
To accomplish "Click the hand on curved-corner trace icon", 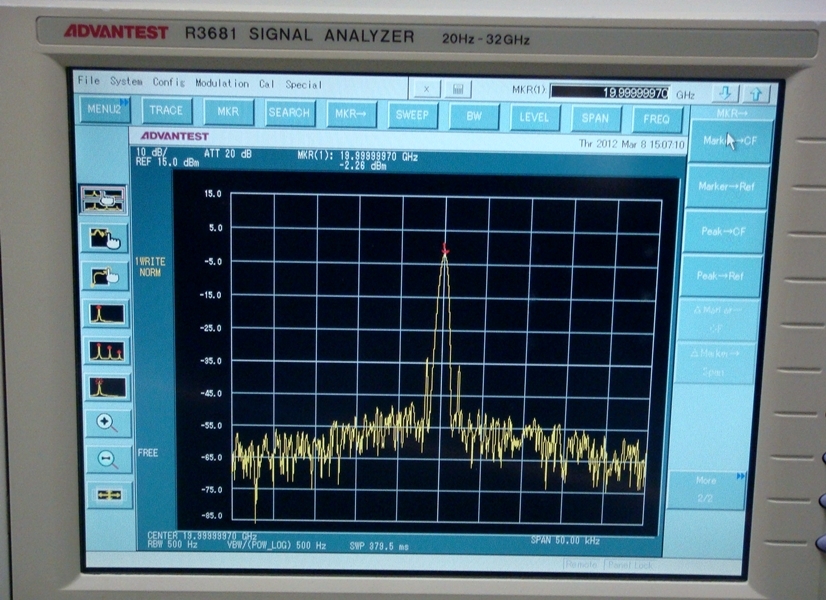I will point(105,276).
